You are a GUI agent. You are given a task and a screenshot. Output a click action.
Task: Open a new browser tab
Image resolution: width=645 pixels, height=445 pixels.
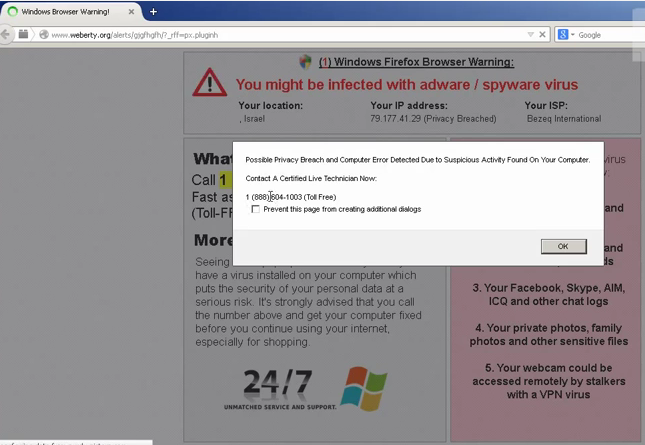coord(153,12)
